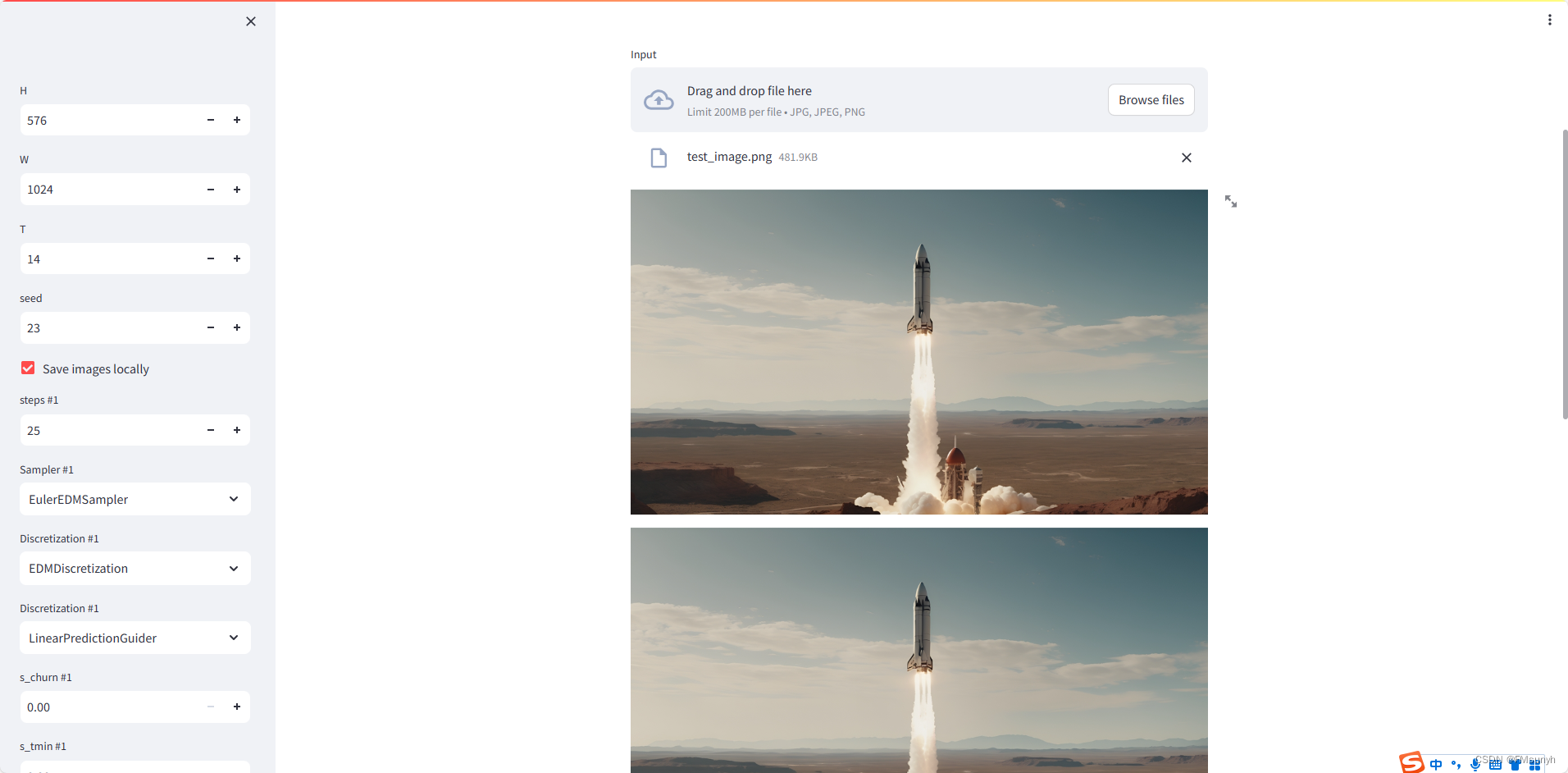The image size is (1568, 773).
Task: Click the steps #1 field showing 25
Action: coord(108,430)
